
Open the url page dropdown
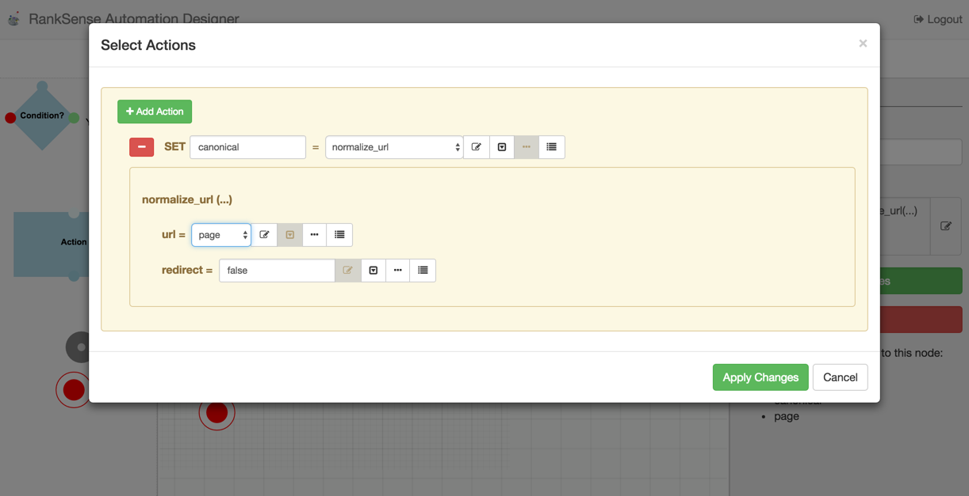pos(221,235)
